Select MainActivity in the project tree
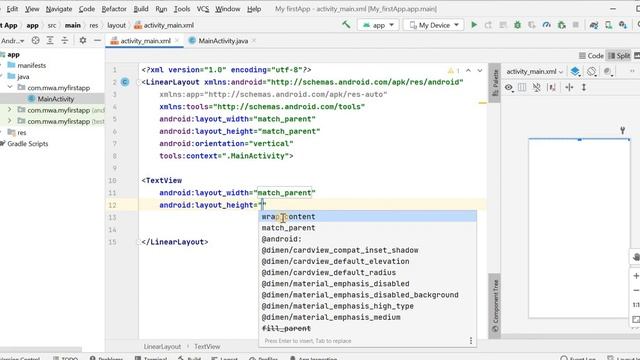 pos(51,99)
